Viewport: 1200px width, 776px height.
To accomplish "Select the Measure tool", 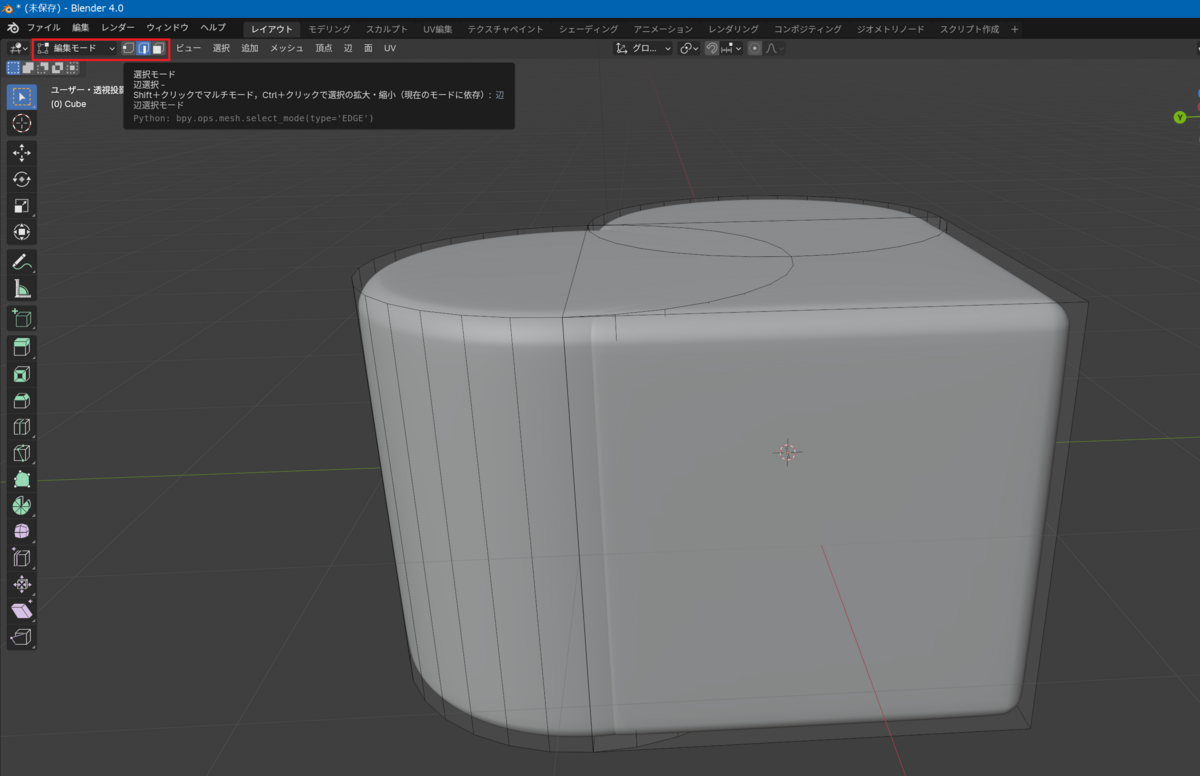I will click(x=21, y=289).
